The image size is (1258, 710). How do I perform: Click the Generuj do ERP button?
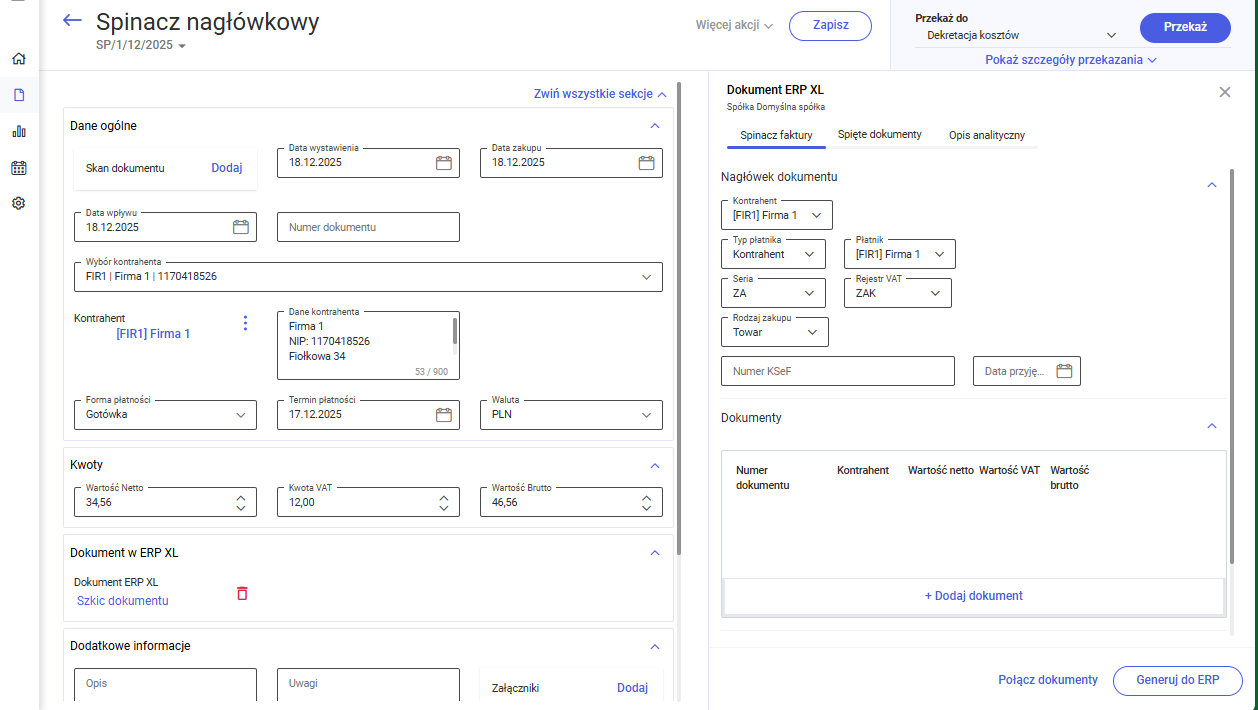pyautogui.click(x=1177, y=680)
